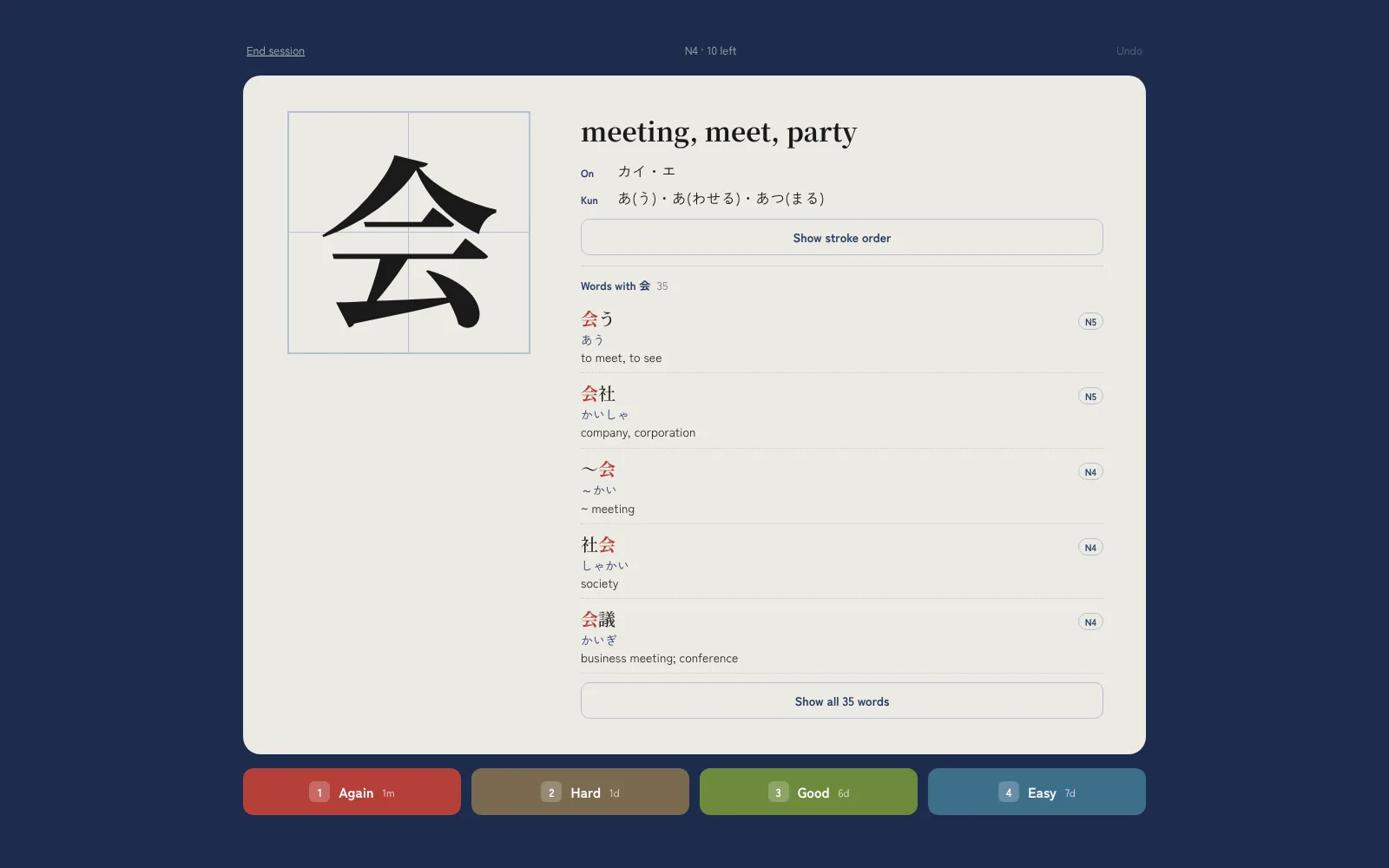Image resolution: width=1389 pixels, height=868 pixels.
Task: Select the word 会う
Action: [597, 319]
